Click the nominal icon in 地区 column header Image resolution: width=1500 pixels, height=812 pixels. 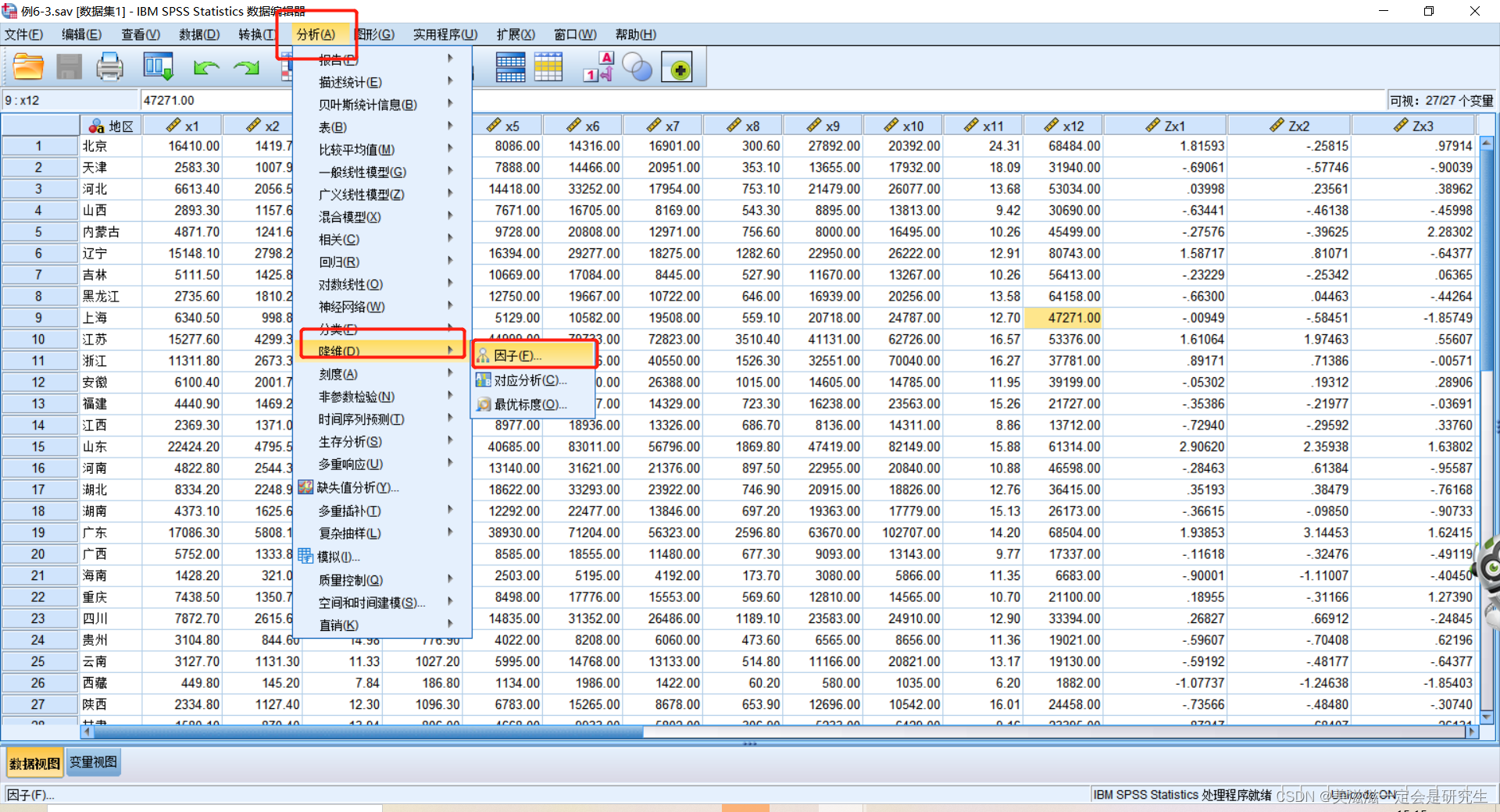click(x=97, y=126)
